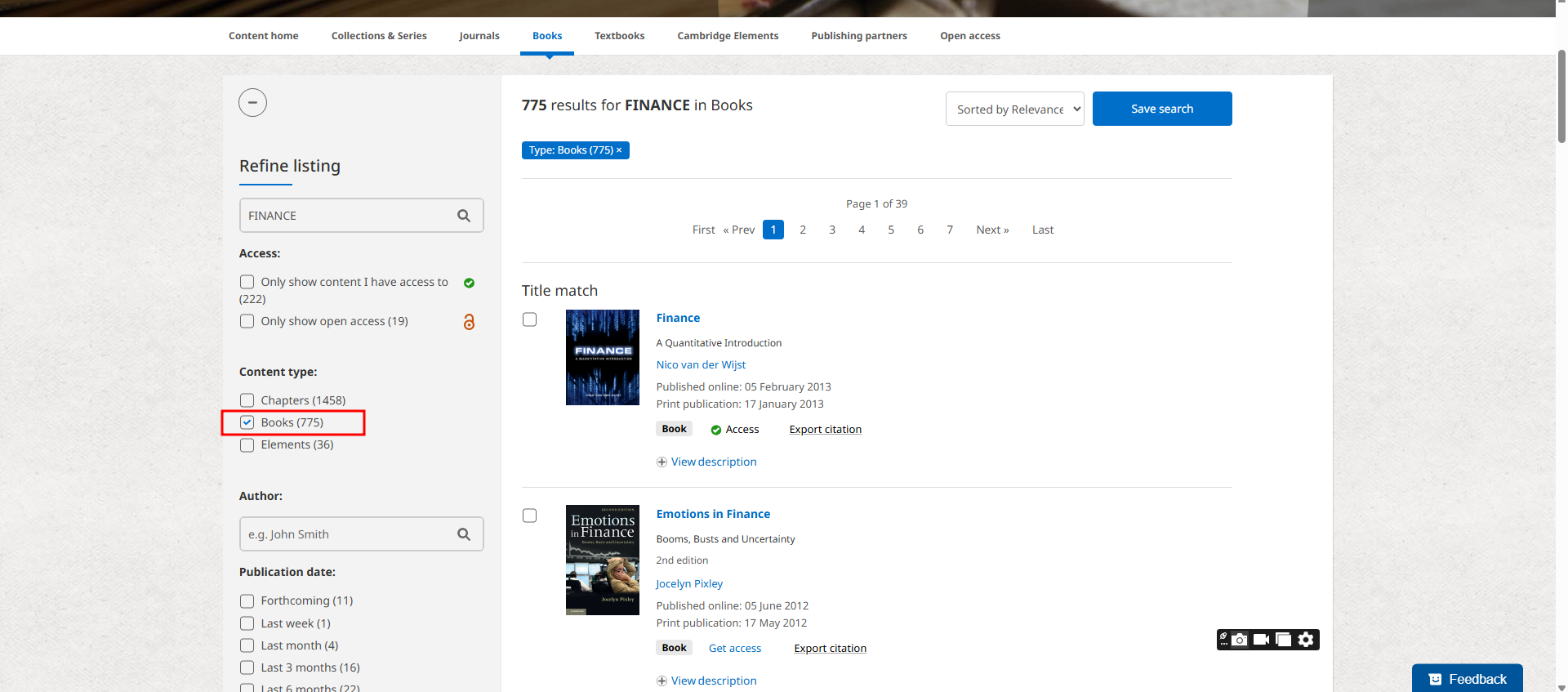Open Export citation for the Finance book
The width and height of the screenshot is (1568, 692).
pyautogui.click(x=825, y=430)
